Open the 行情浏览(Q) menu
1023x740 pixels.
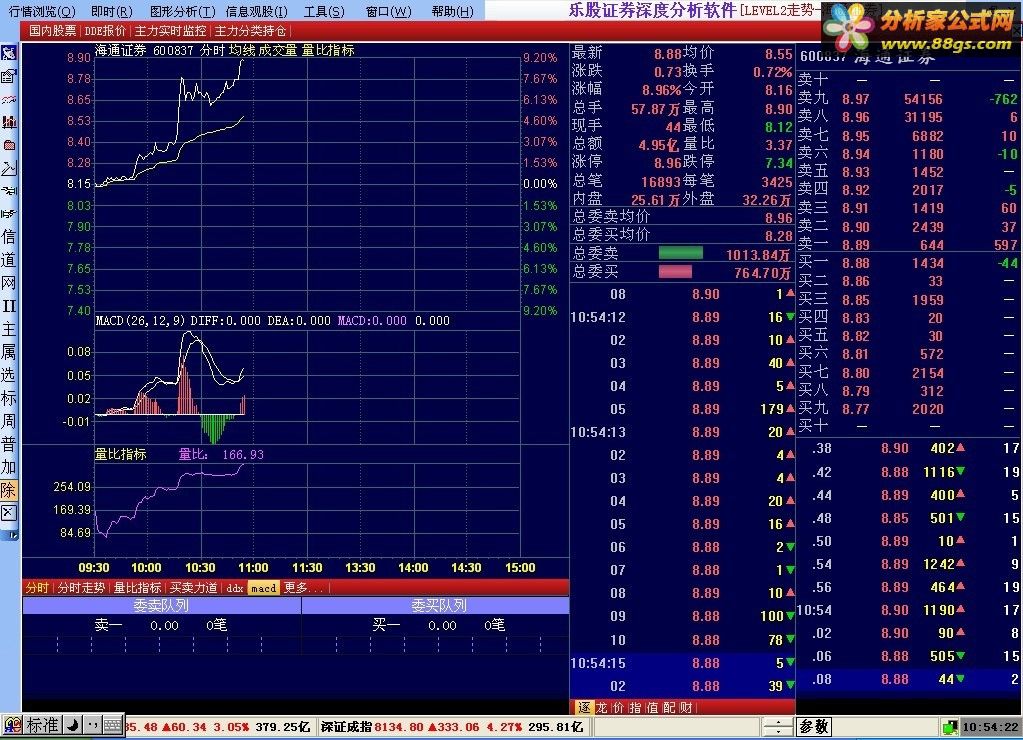click(x=42, y=11)
